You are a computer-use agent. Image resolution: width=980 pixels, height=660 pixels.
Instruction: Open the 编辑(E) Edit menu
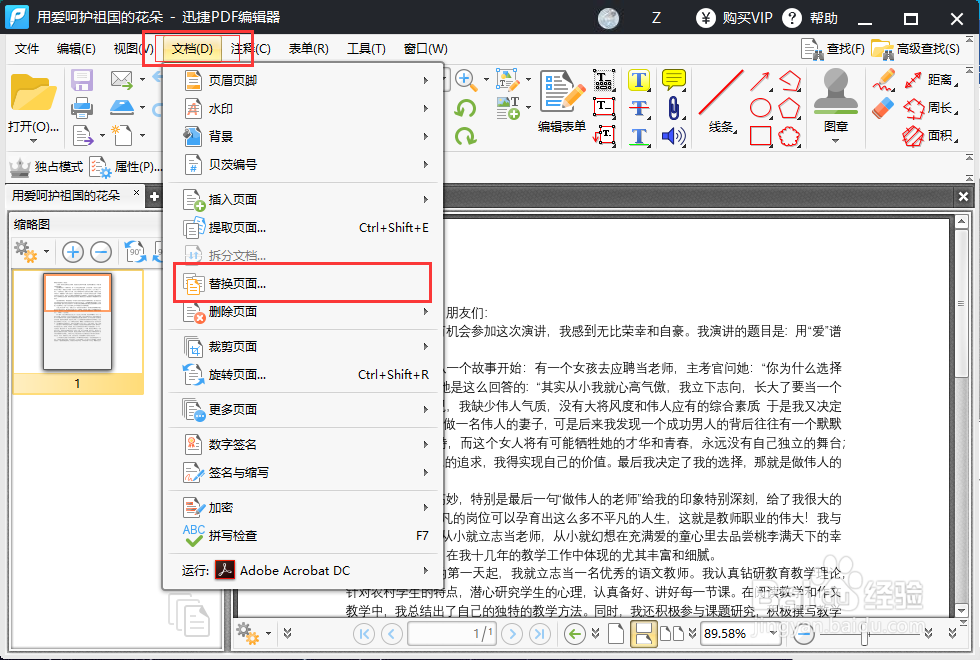click(x=76, y=49)
